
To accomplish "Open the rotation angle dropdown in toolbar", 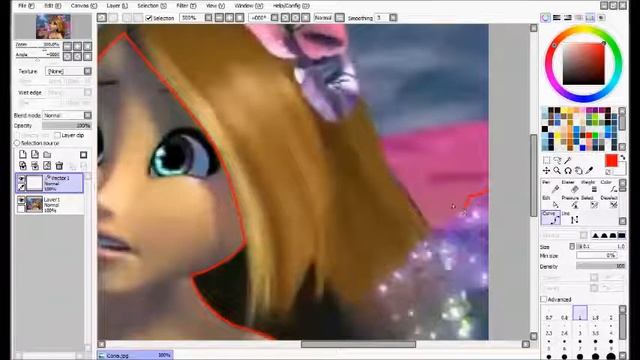I will (x=275, y=18).
